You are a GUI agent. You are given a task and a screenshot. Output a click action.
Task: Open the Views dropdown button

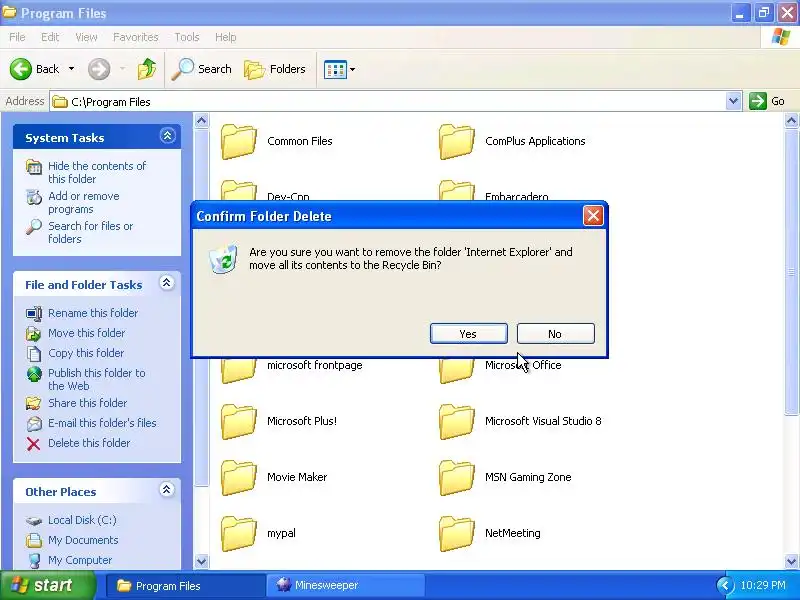pyautogui.click(x=339, y=69)
